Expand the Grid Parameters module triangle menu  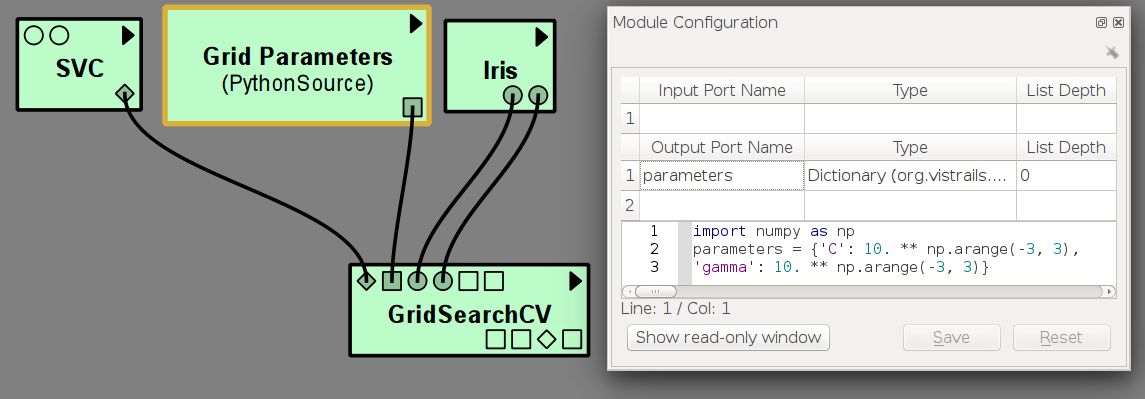[416, 23]
